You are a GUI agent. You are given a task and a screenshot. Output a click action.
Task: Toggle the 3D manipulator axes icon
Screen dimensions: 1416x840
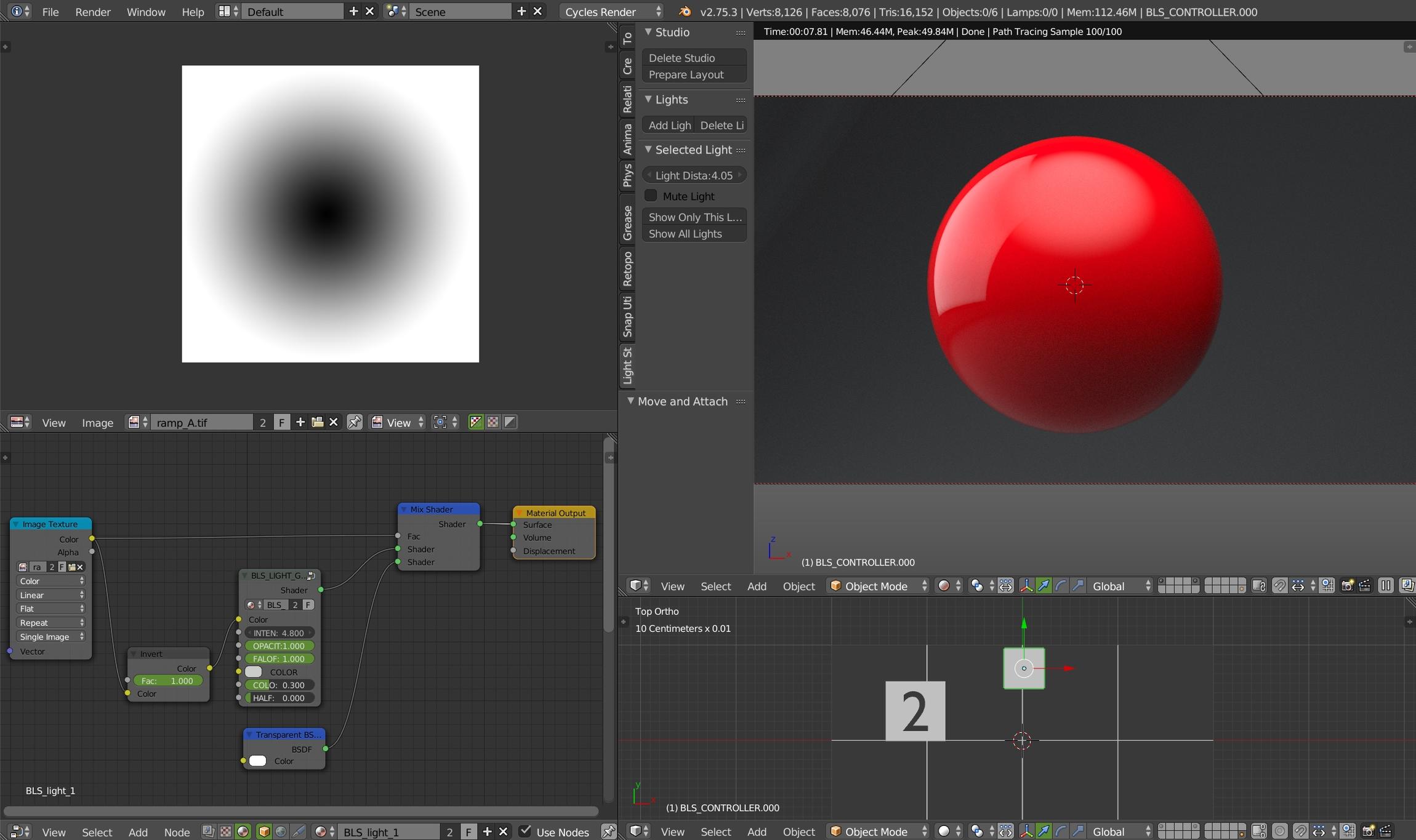tap(1026, 586)
